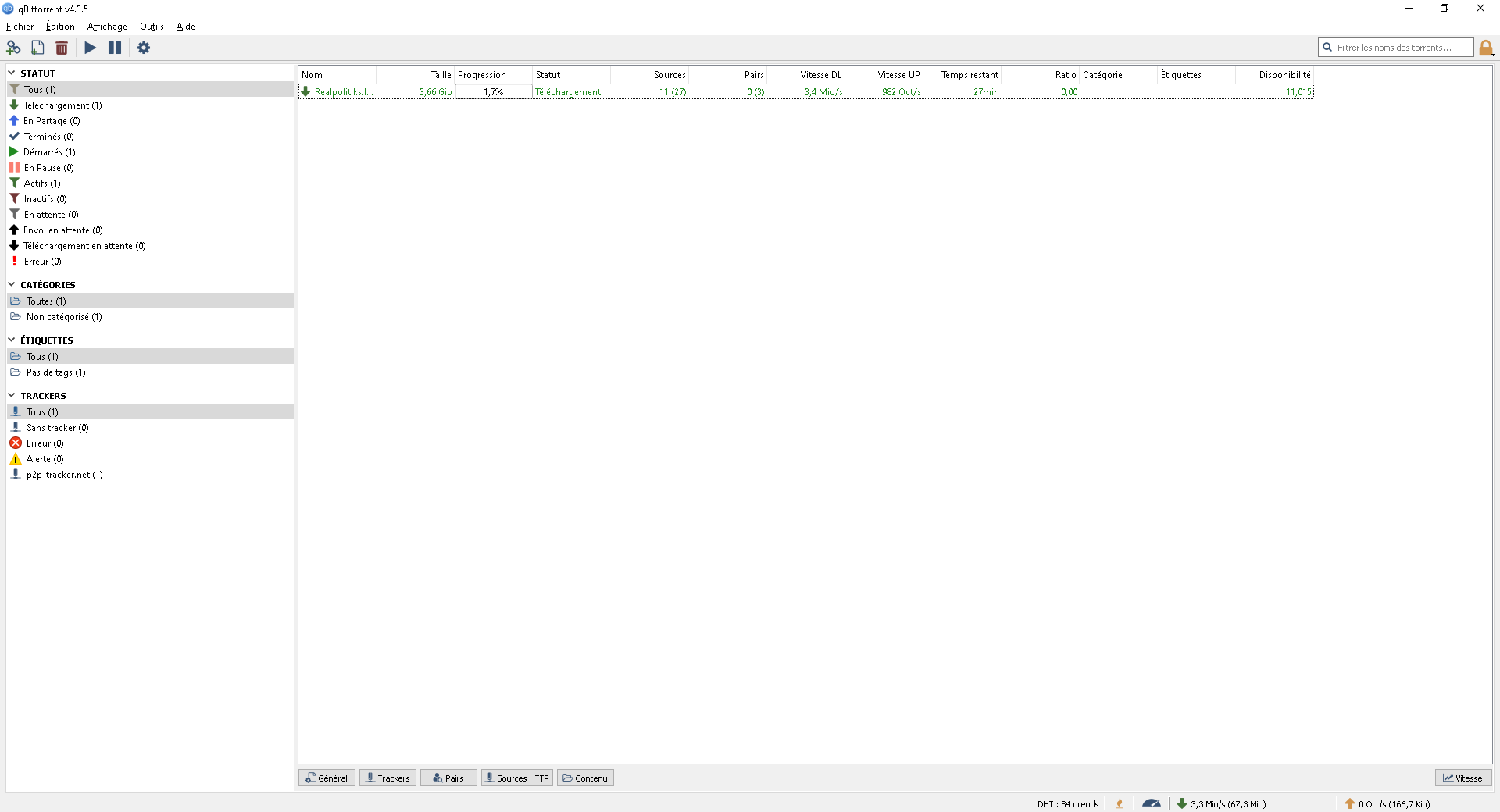Screen dimensions: 1500x812
Task: Sort by the Temps restant column header
Action: pyautogui.click(x=962, y=75)
